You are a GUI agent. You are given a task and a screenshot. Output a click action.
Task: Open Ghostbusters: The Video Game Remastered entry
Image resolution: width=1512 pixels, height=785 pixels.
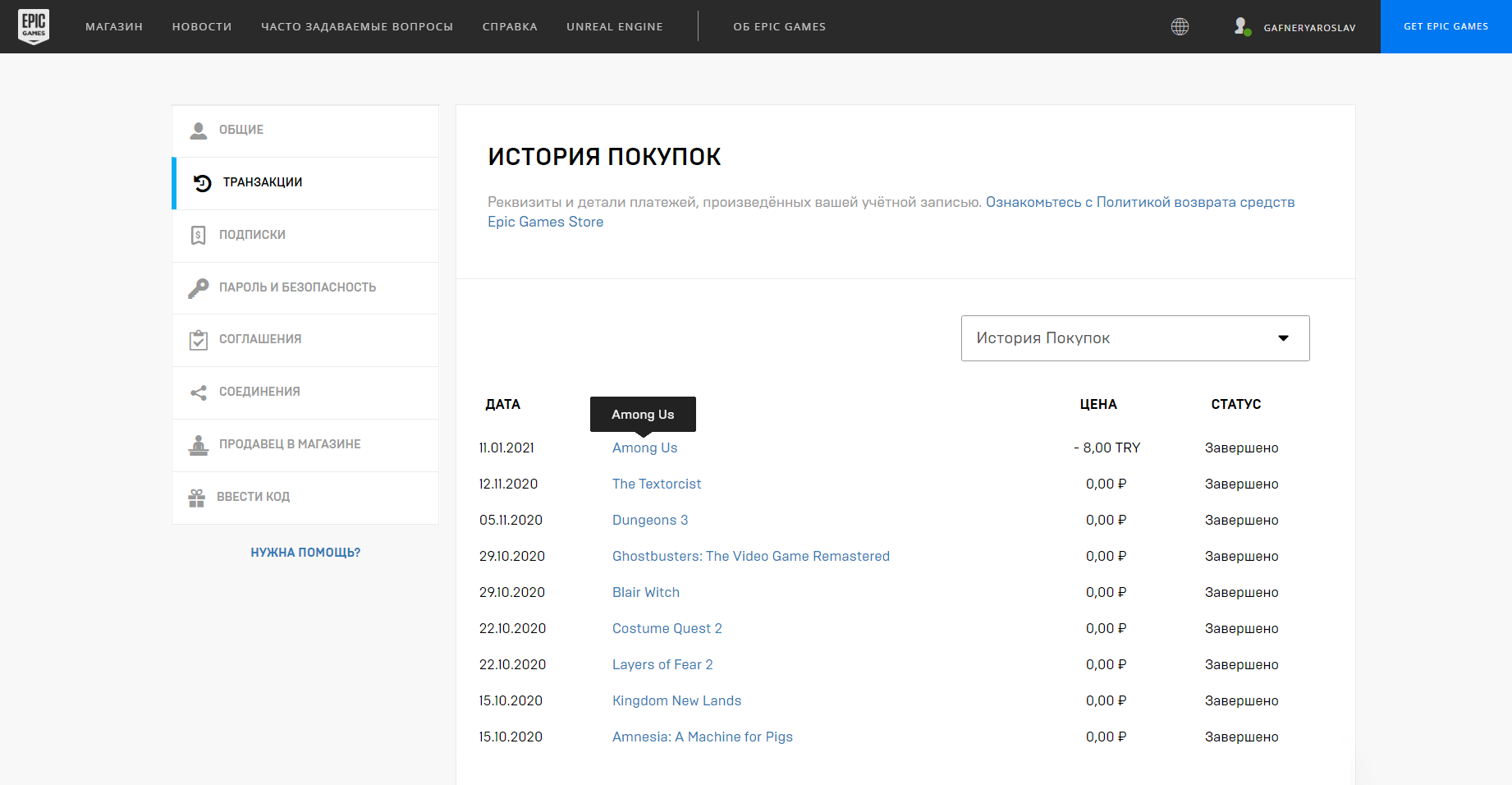pyautogui.click(x=750, y=556)
